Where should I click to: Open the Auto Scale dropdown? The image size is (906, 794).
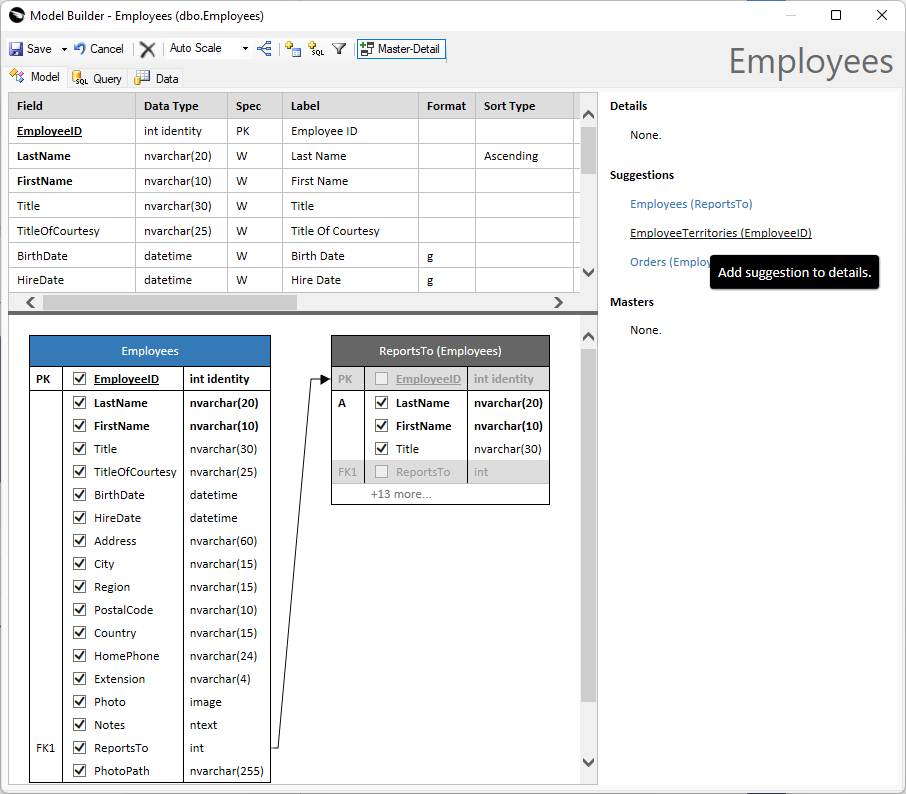[x=244, y=48]
